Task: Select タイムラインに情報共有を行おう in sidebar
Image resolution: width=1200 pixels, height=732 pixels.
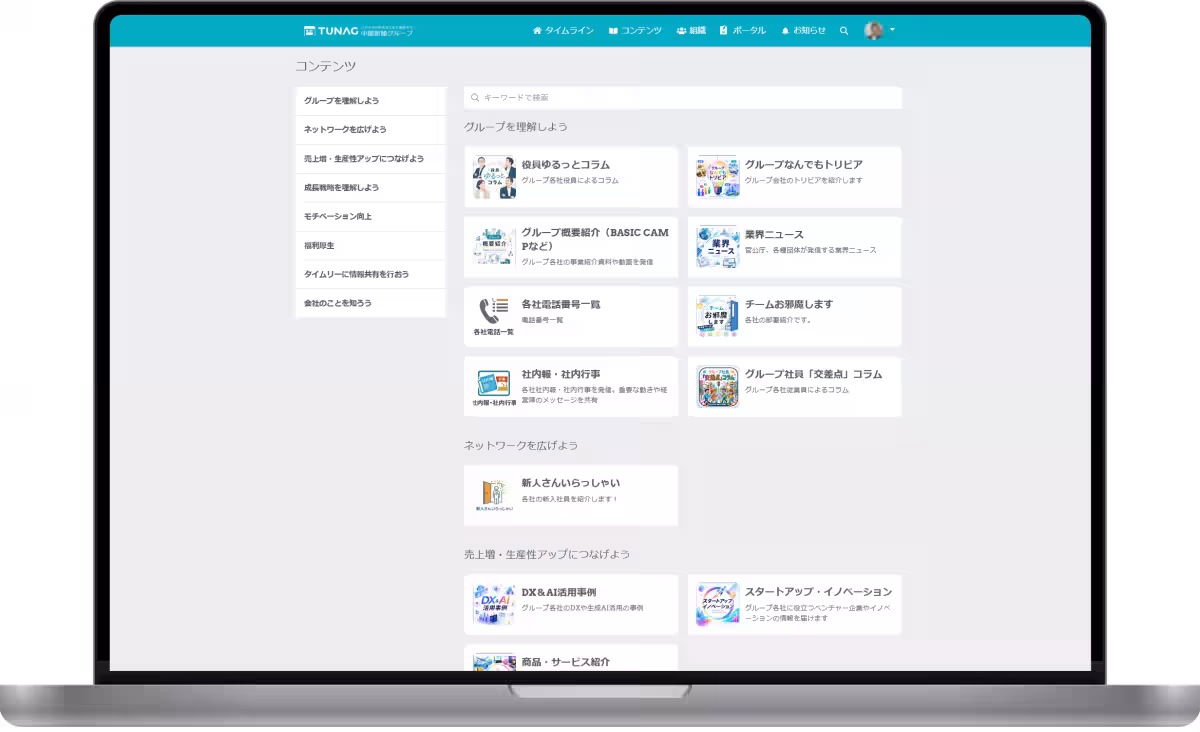Action: pyautogui.click(x=370, y=275)
